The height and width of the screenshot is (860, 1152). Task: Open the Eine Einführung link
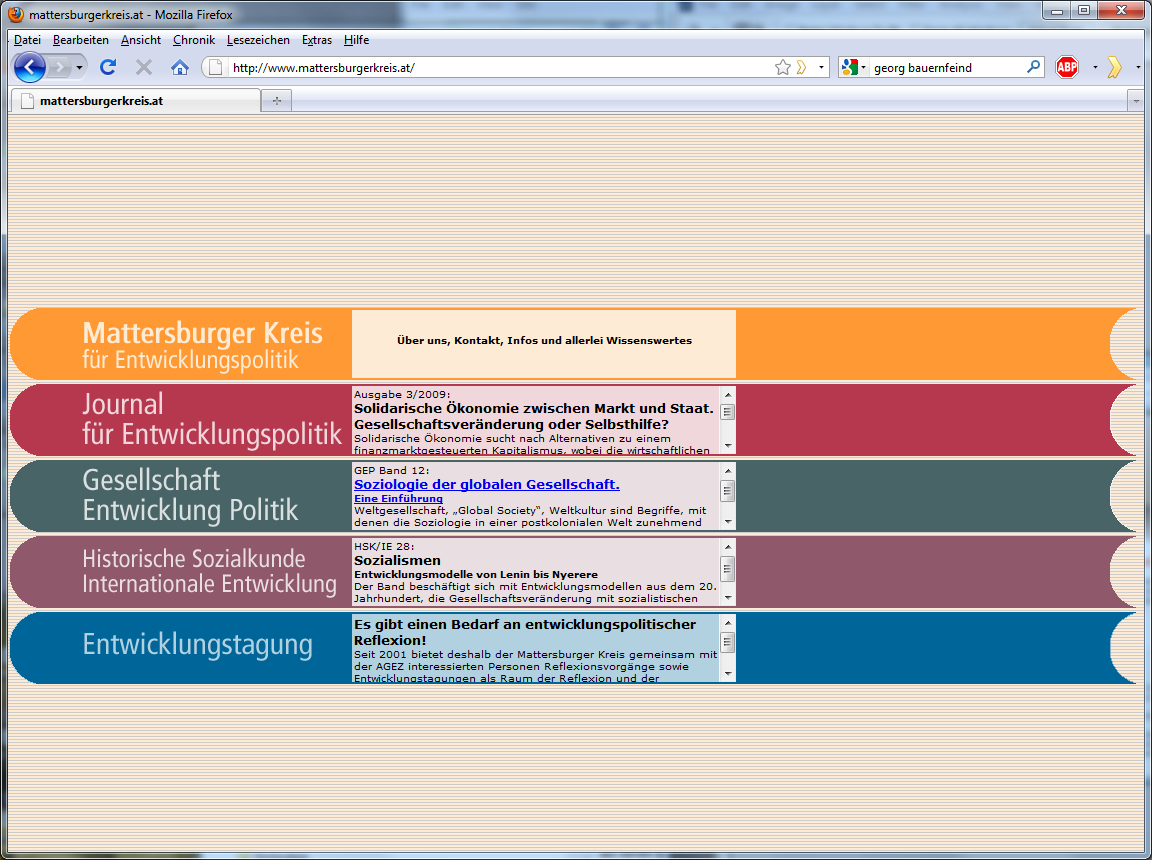[398, 499]
